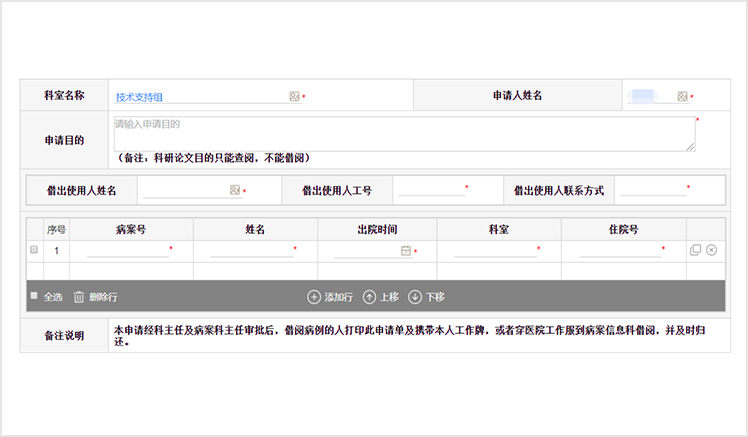Click the picker icon beside 科室名称 field
Image resolution: width=748 pixels, height=437 pixels.
click(294, 97)
